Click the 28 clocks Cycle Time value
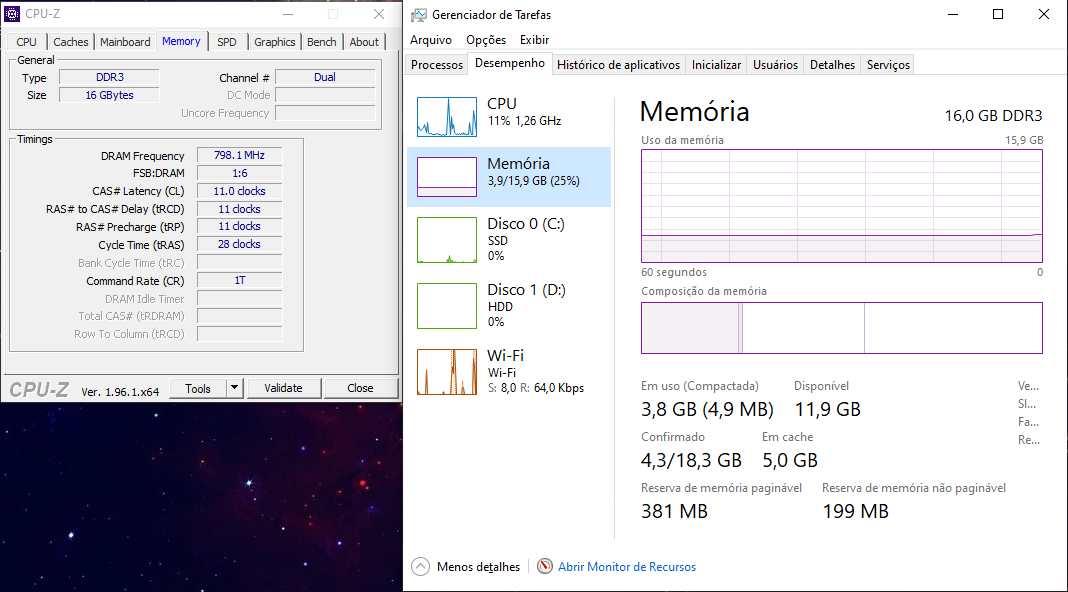This screenshot has width=1068, height=592. coord(240,244)
